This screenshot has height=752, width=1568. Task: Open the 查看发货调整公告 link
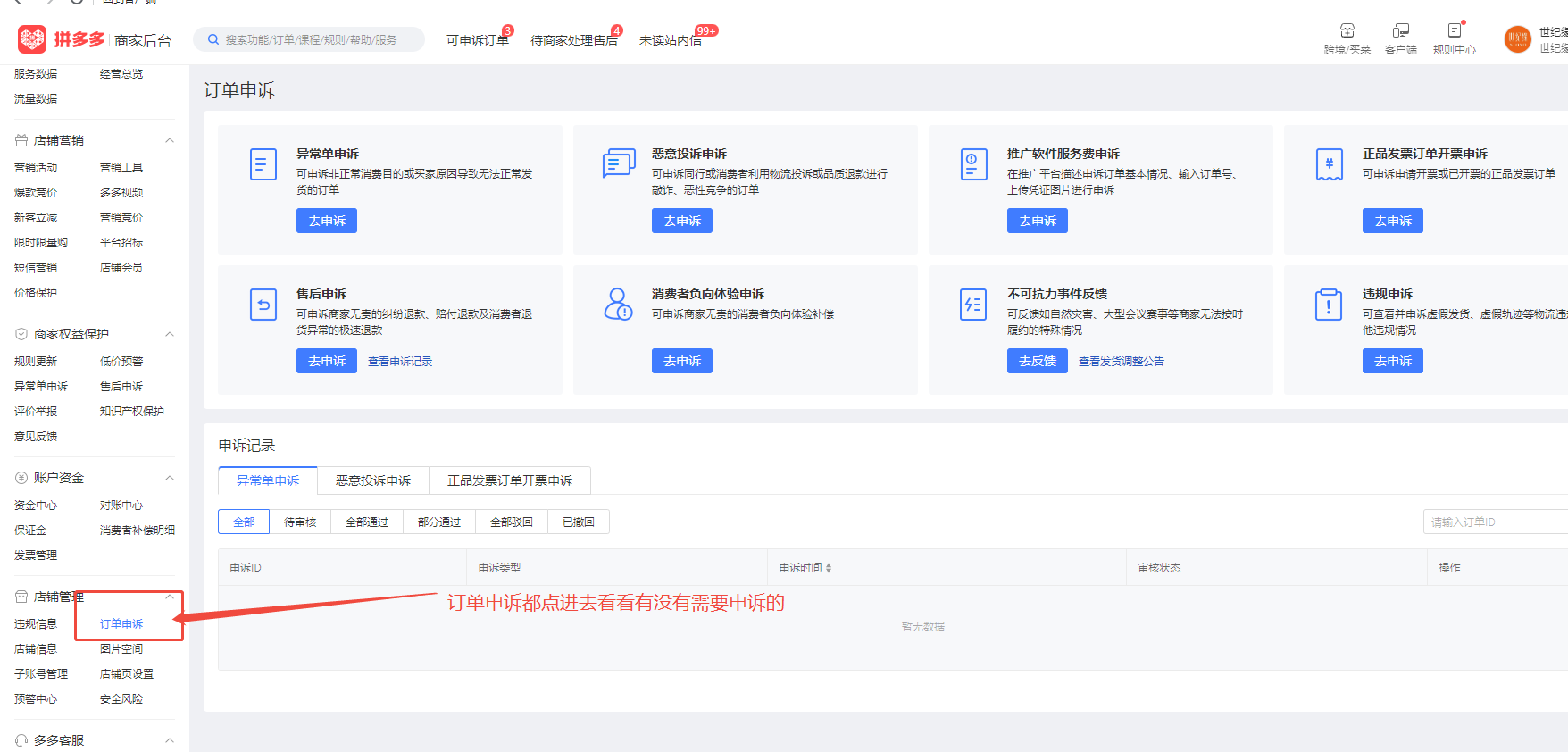[x=1121, y=362]
